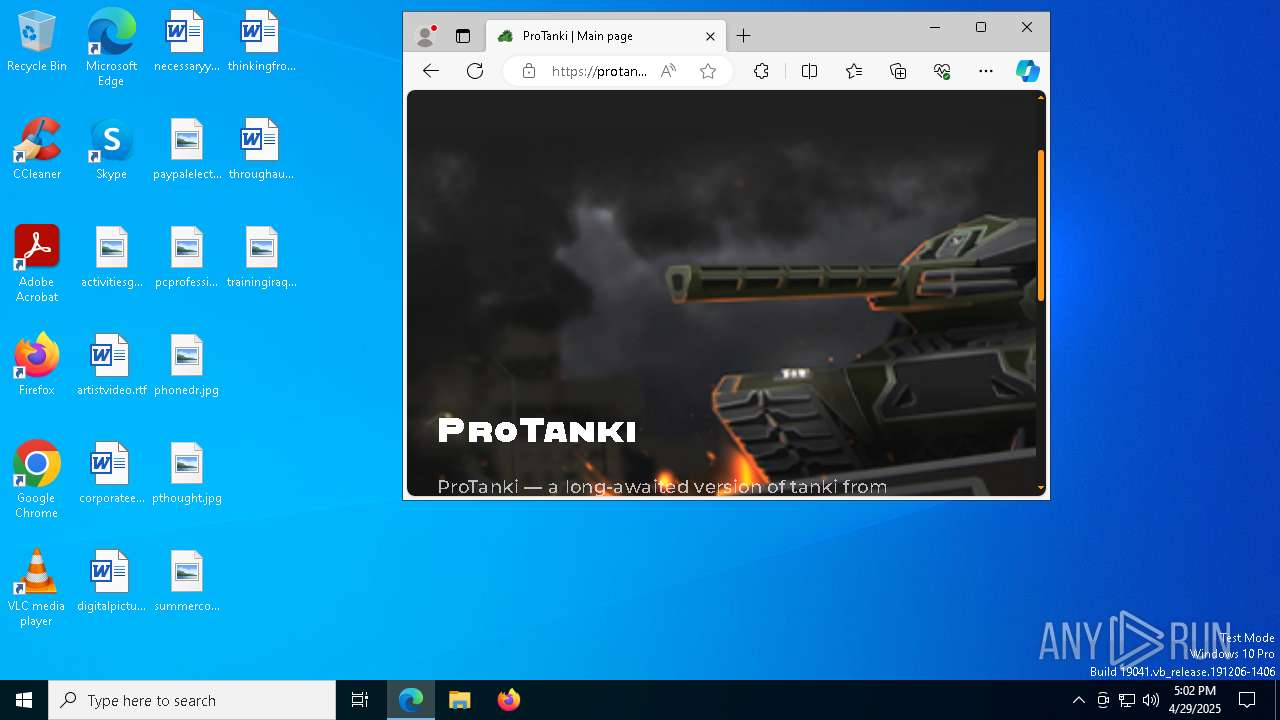Open the Edge profile icon
Viewport: 1280px width, 720px height.
(x=426, y=36)
